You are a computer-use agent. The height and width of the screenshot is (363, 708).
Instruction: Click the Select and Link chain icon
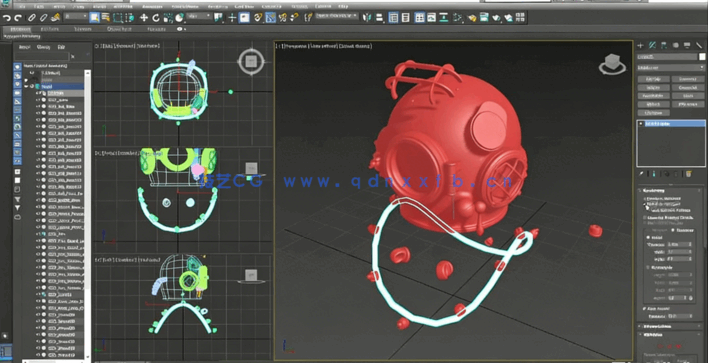[x=31, y=18]
